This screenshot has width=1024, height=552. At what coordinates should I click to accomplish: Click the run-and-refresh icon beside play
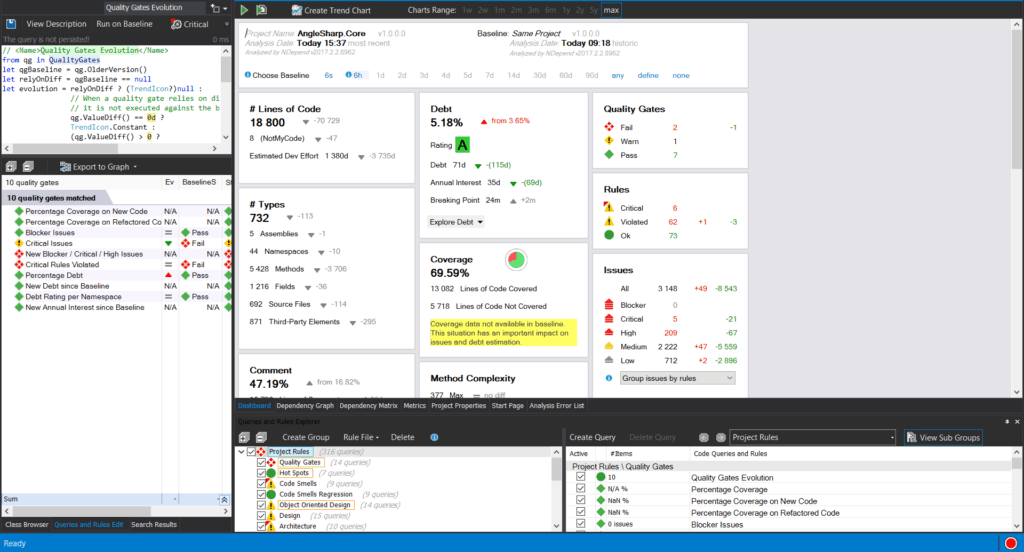point(261,10)
